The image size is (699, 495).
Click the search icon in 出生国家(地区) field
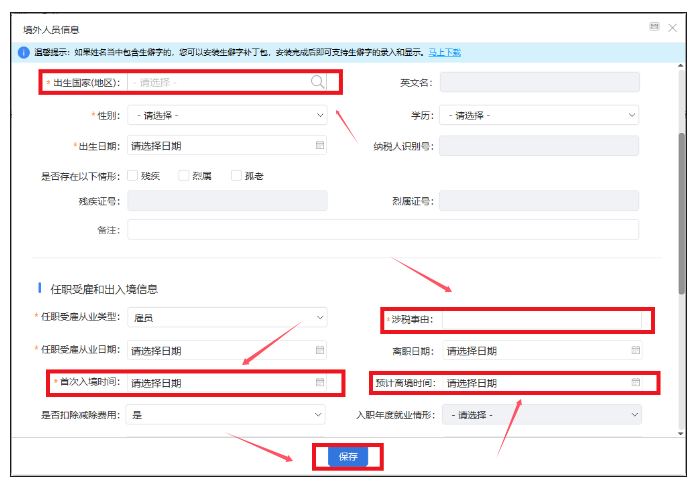click(x=317, y=82)
